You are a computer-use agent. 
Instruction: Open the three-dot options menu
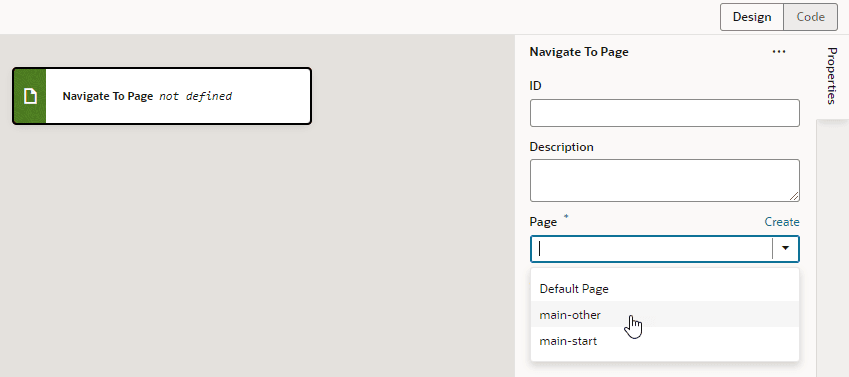point(779,52)
